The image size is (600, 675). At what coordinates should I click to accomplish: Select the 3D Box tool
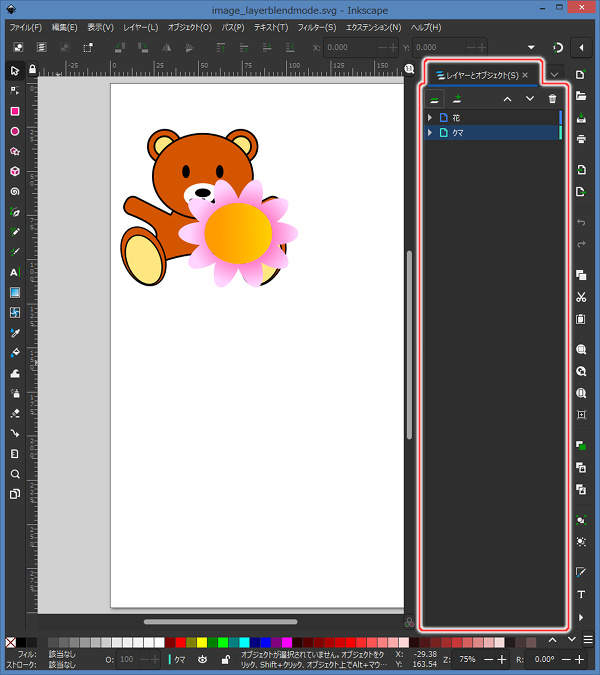pyautogui.click(x=15, y=171)
